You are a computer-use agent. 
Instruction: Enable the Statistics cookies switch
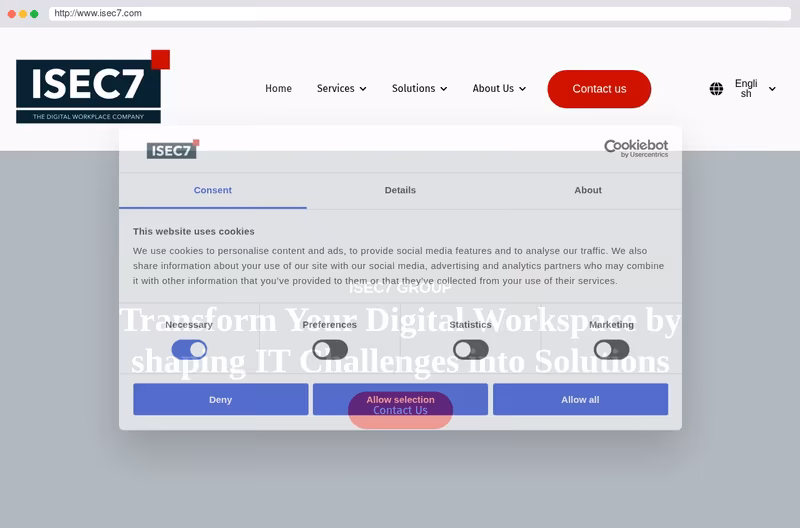[470, 350]
